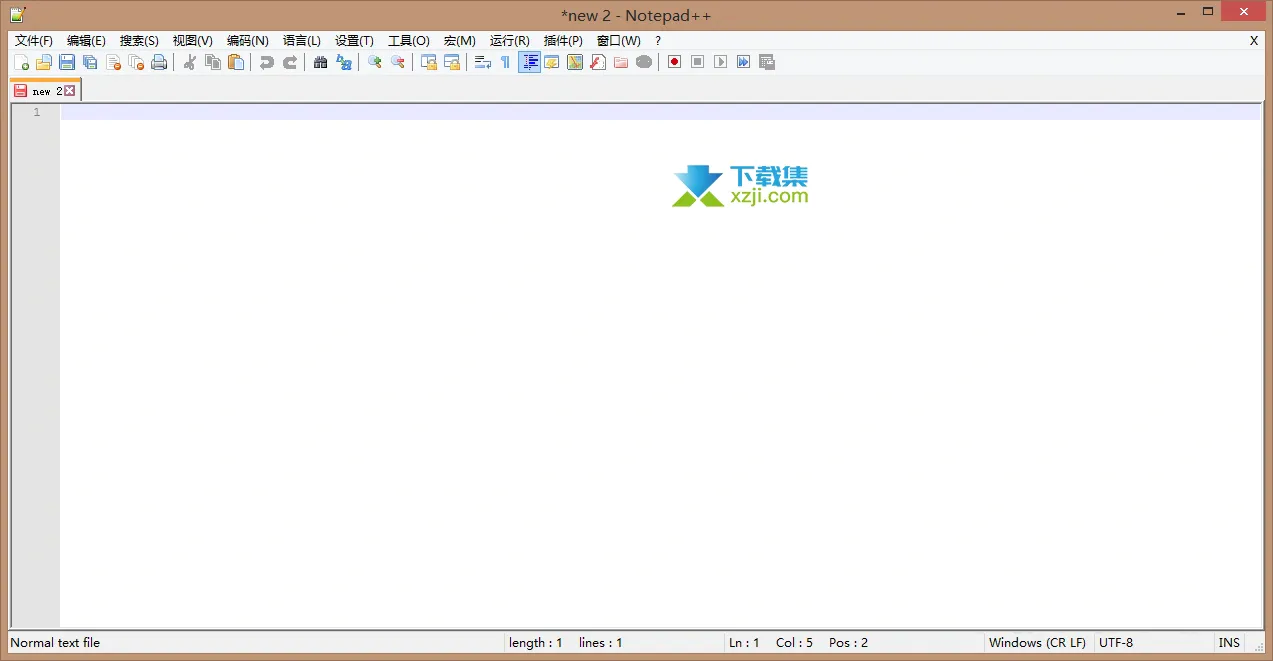
Task: Open the Find dialog
Action: point(320,62)
